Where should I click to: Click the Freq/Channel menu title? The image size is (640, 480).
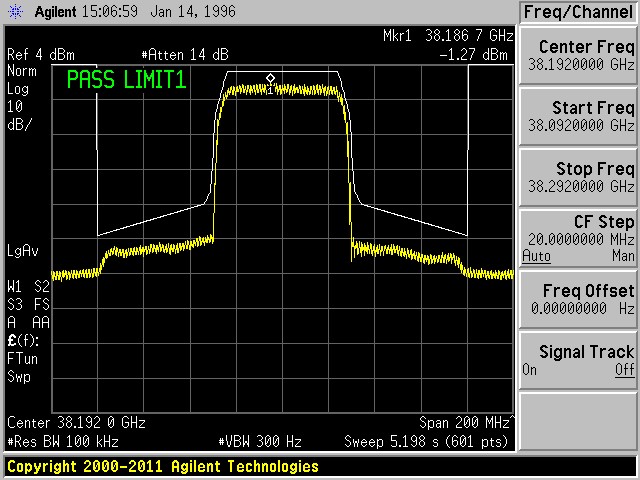coord(579,12)
